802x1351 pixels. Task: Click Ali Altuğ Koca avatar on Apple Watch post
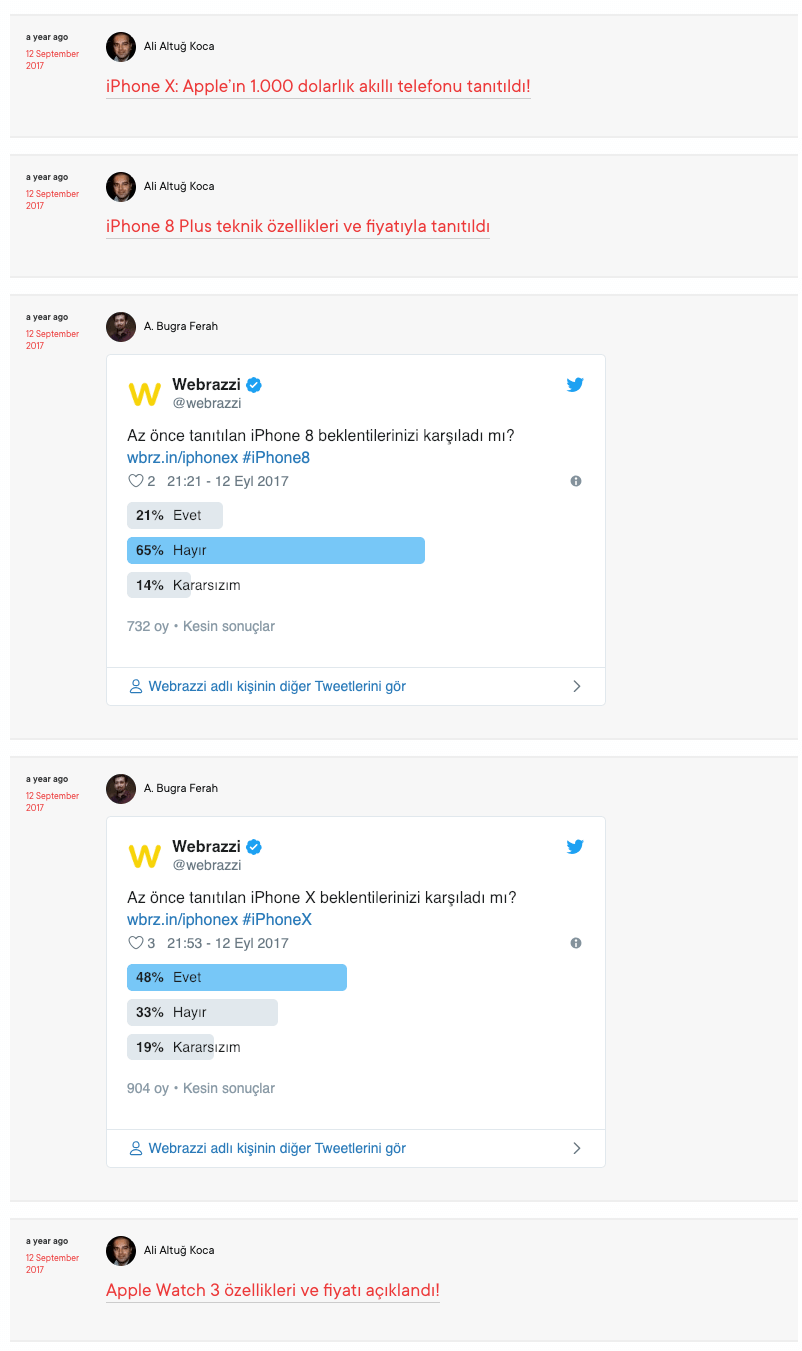(121, 1250)
